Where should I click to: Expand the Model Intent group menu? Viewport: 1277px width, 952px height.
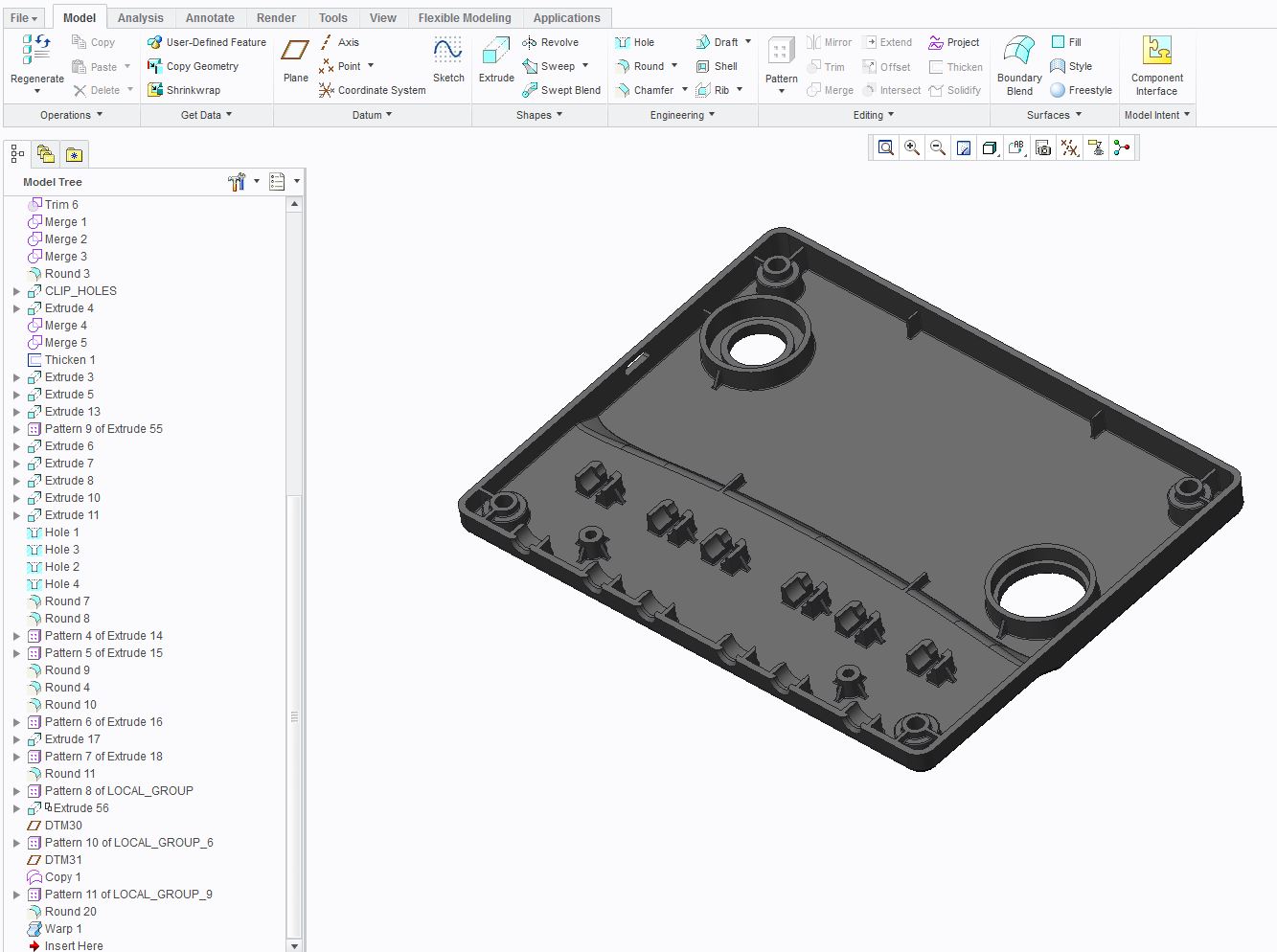tap(1157, 115)
